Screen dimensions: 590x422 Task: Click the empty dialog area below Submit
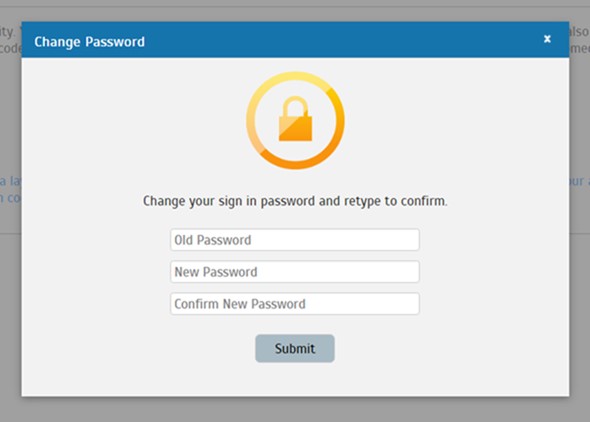295,379
